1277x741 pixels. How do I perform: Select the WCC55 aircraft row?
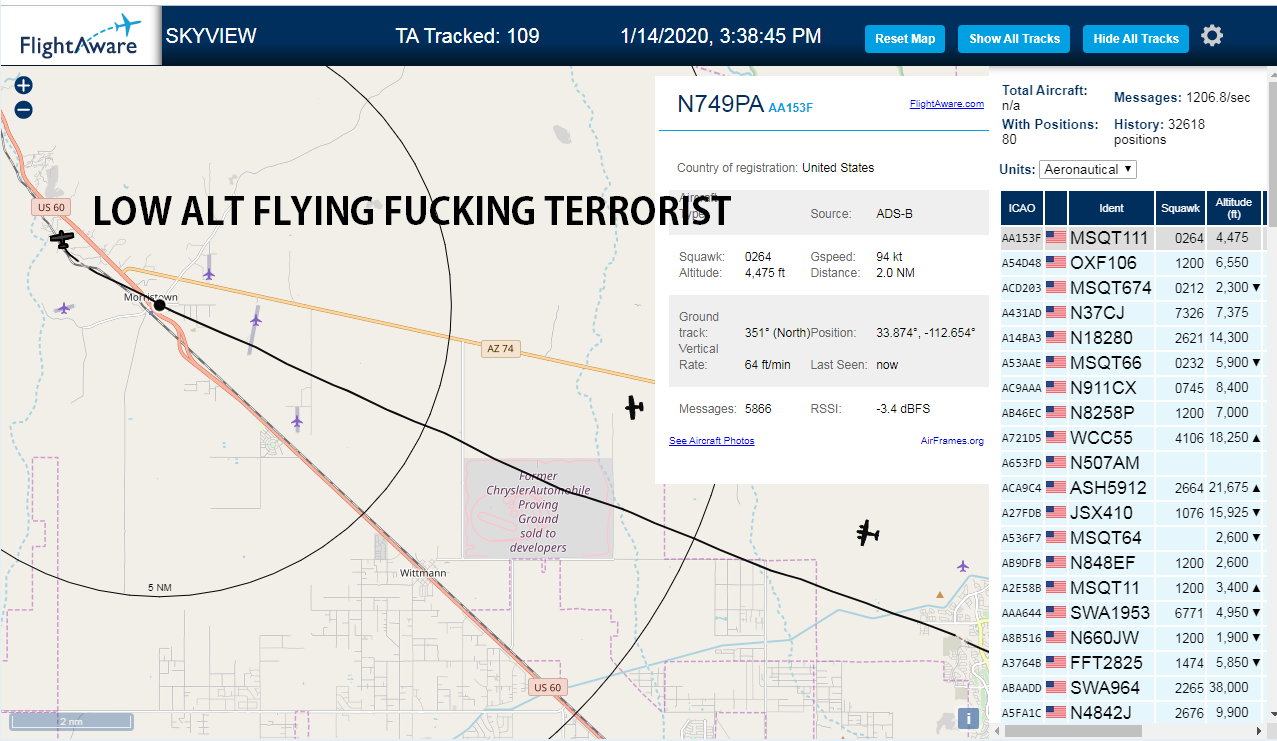(1132, 438)
